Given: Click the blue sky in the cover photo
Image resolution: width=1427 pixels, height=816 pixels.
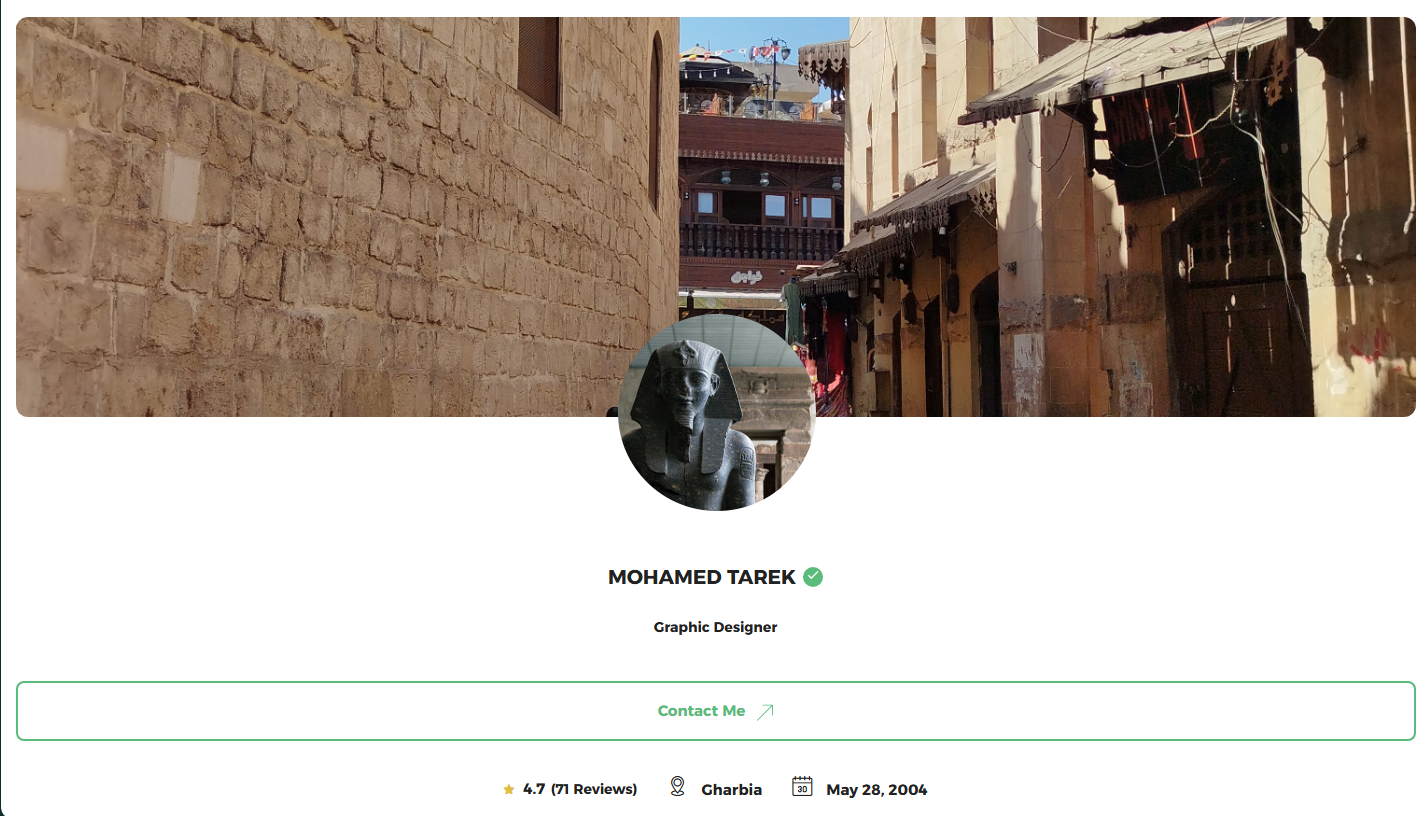Looking at the screenshot, I should click(x=760, y=34).
